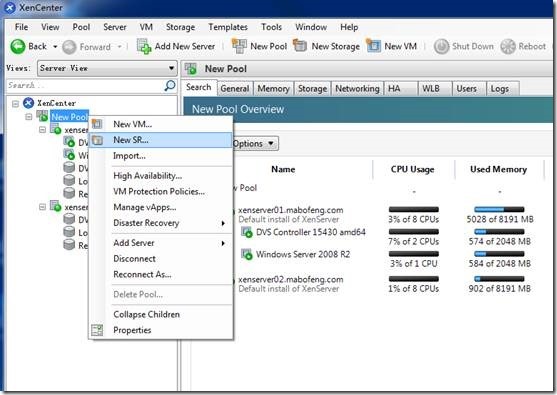Switch to the Storage tab
The image size is (557, 395).
click(x=312, y=88)
